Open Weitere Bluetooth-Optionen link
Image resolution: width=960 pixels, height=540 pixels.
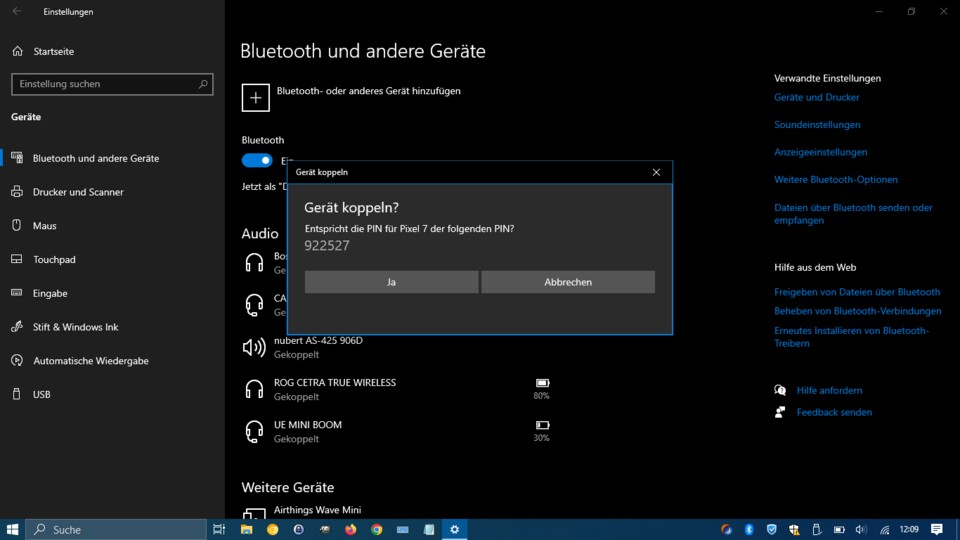836,180
